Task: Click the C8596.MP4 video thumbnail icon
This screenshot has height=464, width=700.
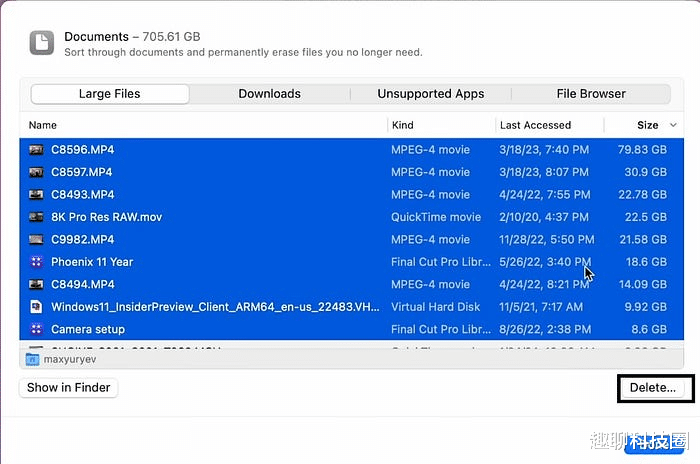Action: pos(36,150)
